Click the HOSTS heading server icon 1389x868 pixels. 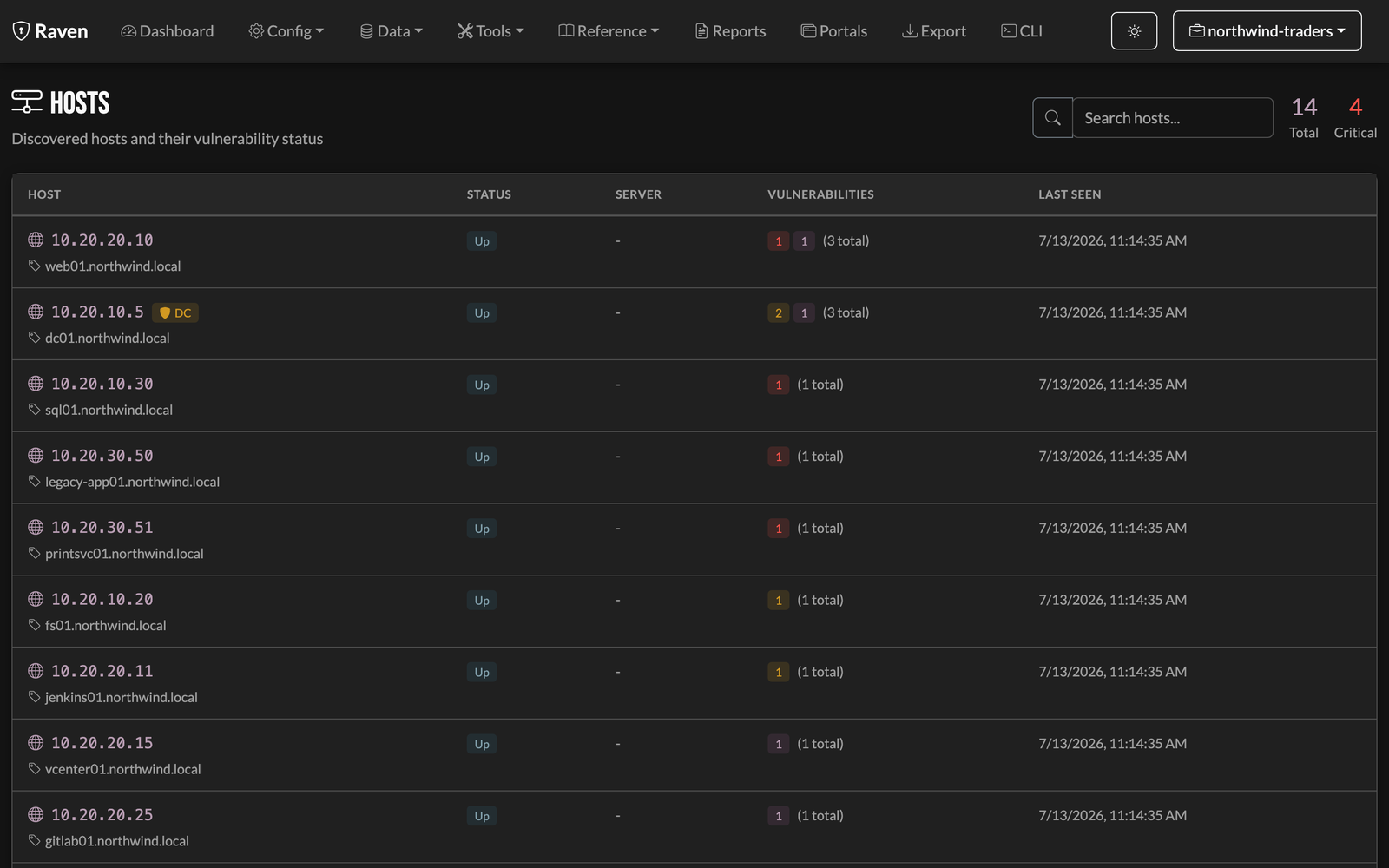27,102
